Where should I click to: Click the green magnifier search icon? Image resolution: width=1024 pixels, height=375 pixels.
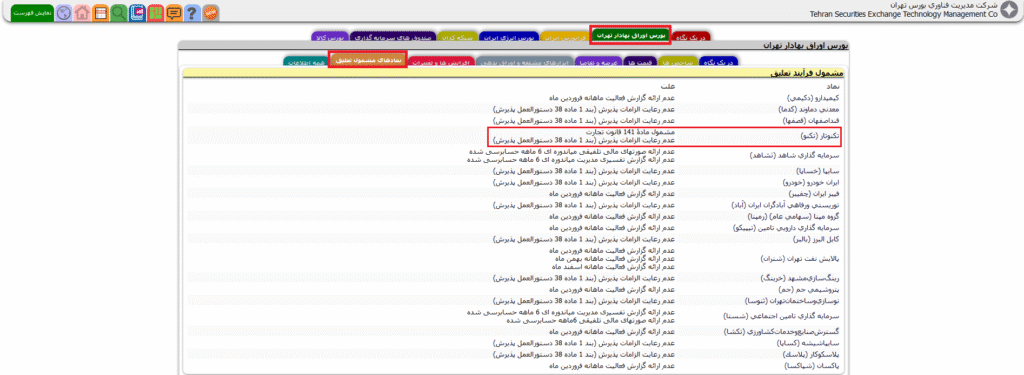click(x=119, y=12)
